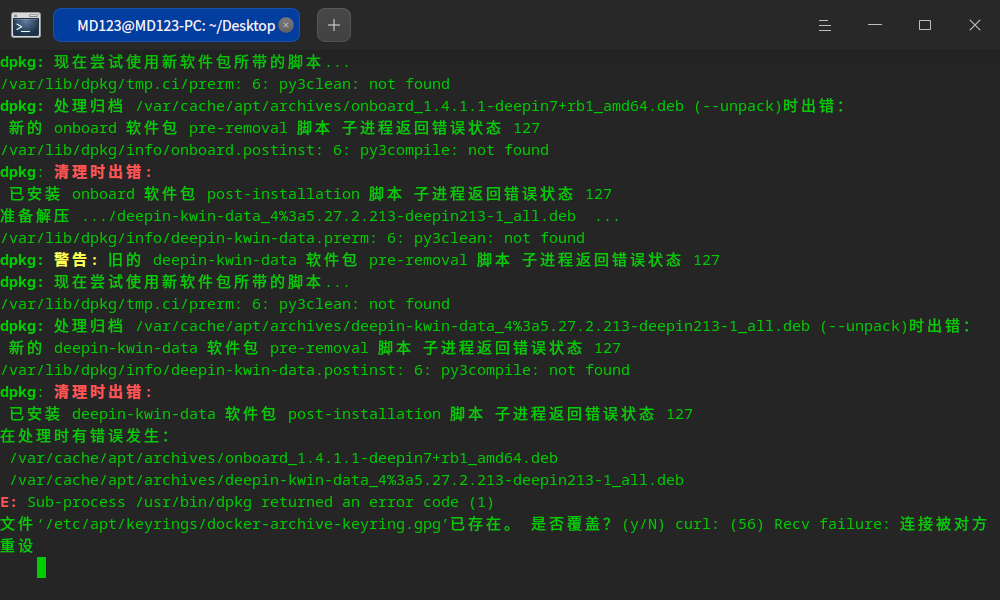This screenshot has width=1000, height=600.
Task: Click the /usr/bin/dpkg sub-process error line
Action: pos(247,502)
